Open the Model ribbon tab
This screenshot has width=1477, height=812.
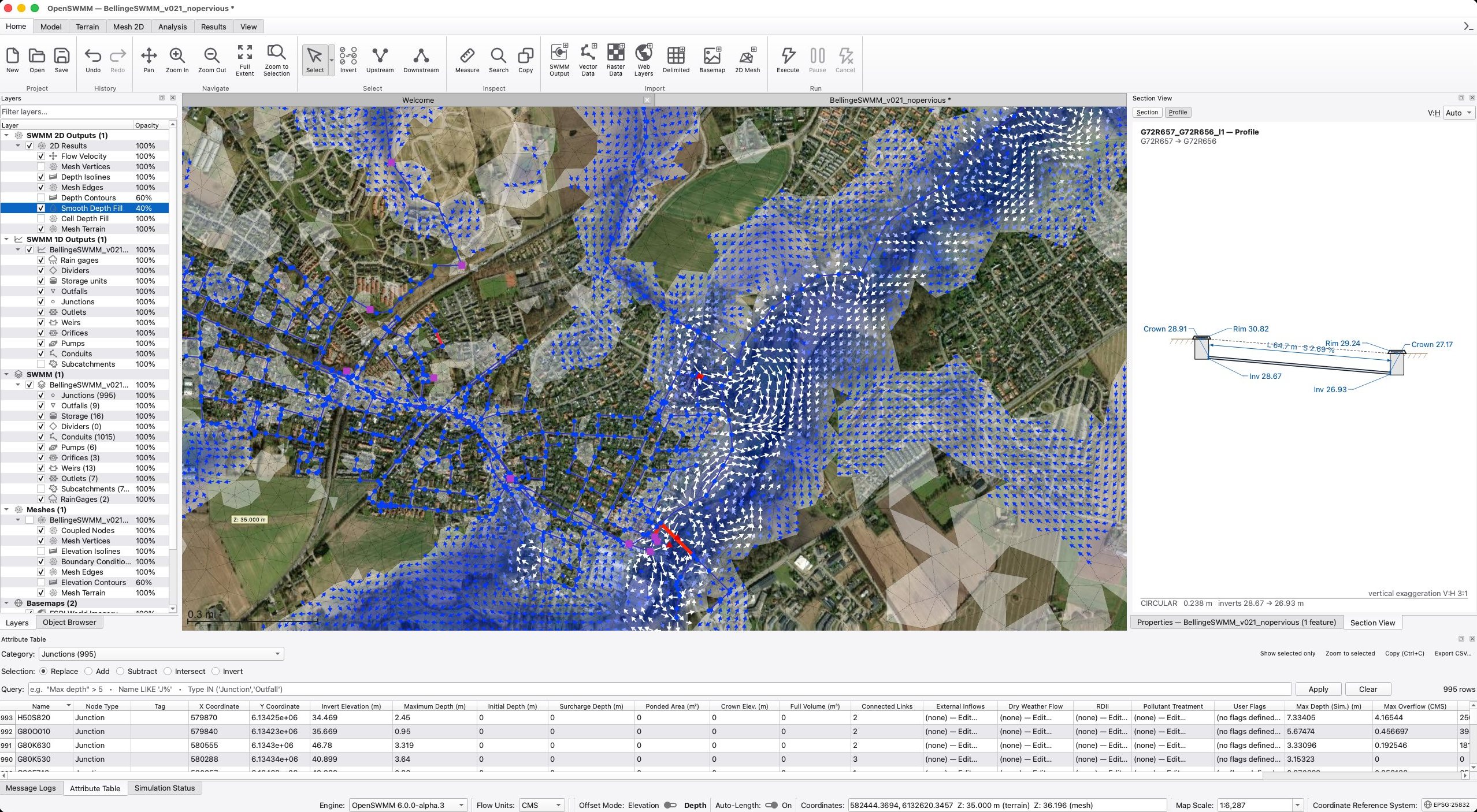point(51,27)
